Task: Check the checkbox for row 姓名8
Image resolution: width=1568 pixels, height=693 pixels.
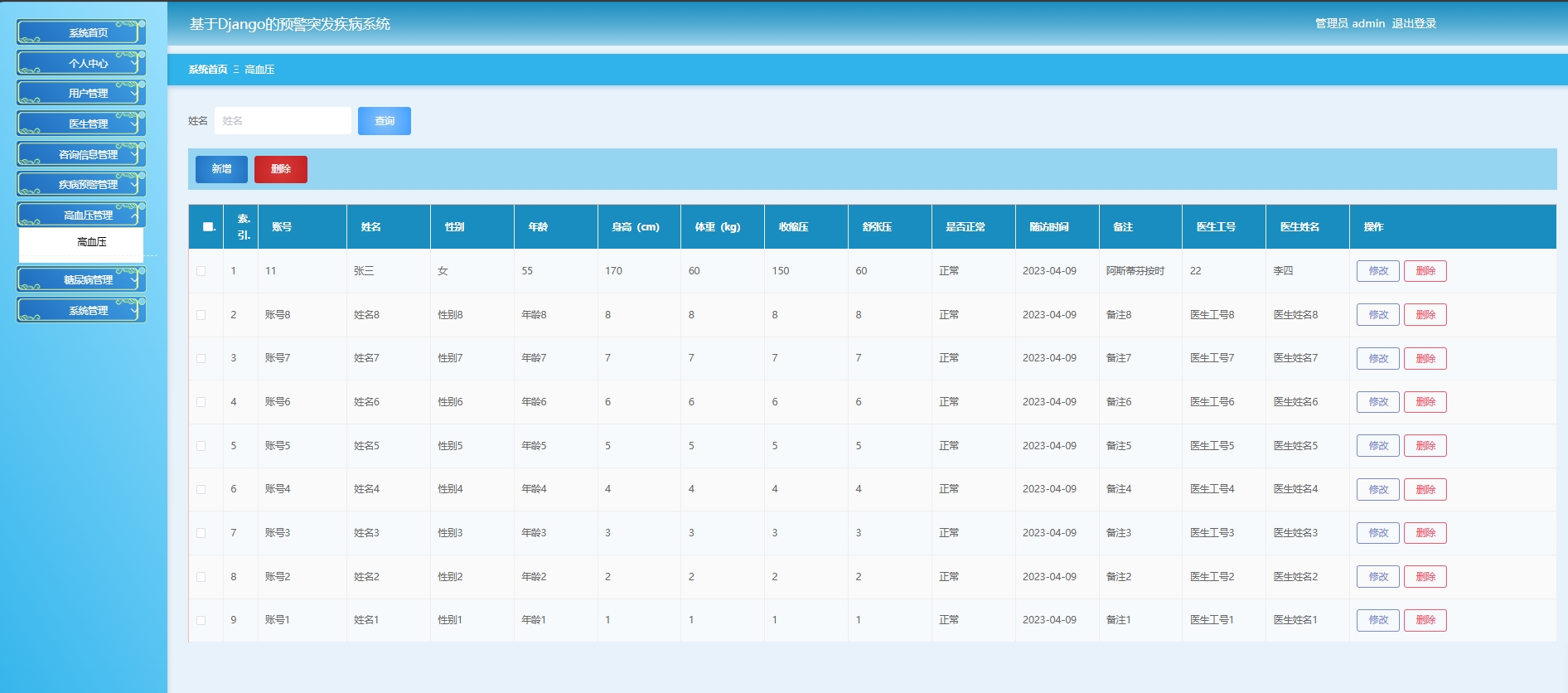Action: pos(201,315)
